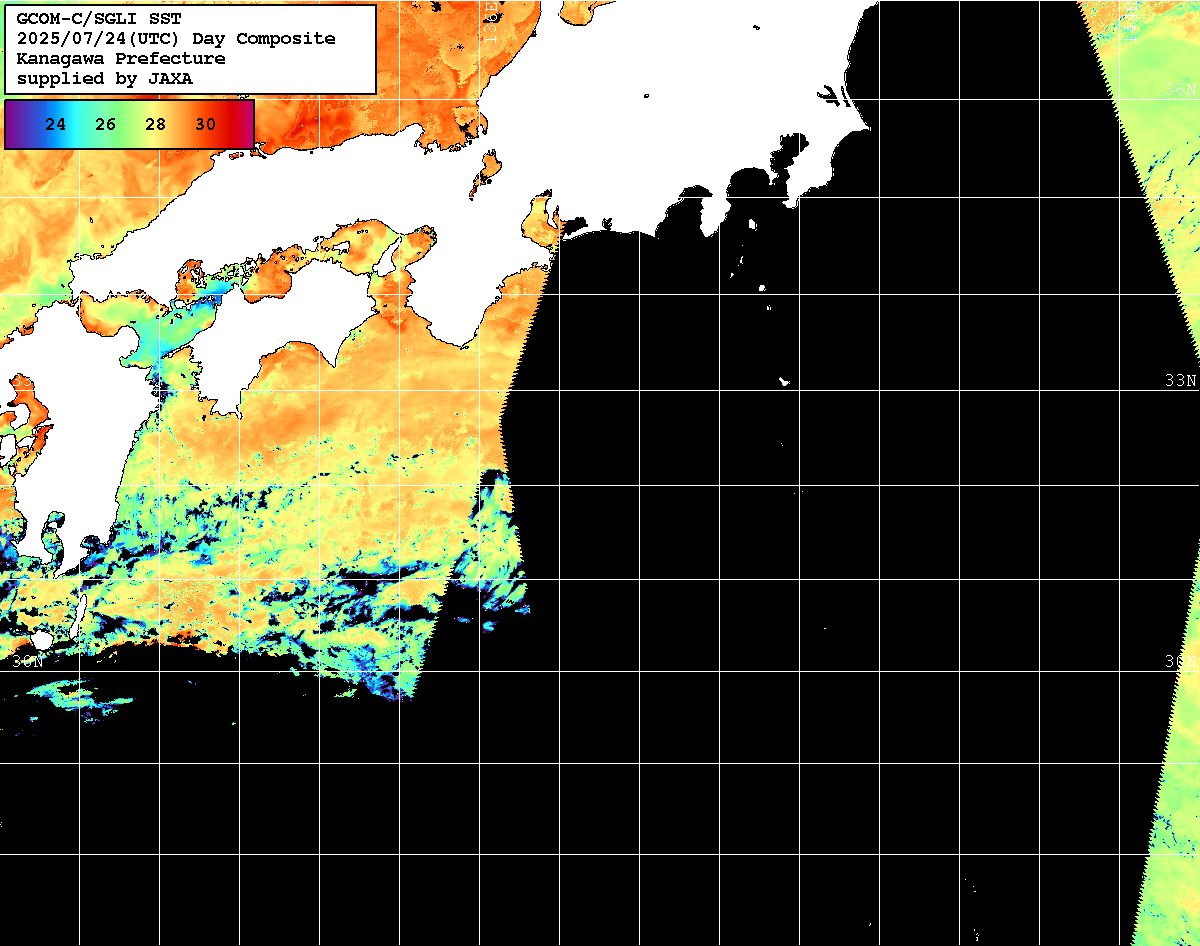Click the "30N" latitude label at the left edge
The height and width of the screenshot is (946, 1200).
tap(28, 662)
